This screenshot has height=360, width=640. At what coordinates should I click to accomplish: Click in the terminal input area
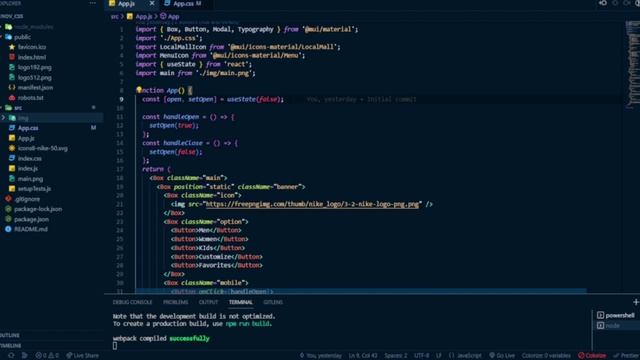(115, 346)
